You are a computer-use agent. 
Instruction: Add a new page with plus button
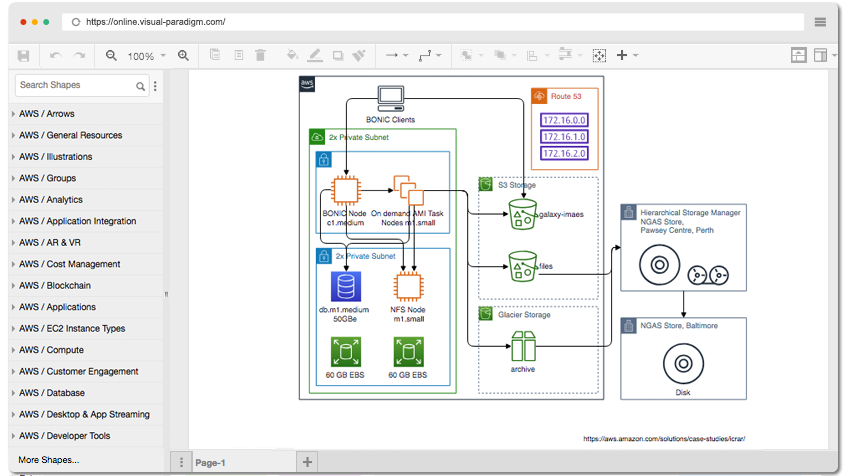pyautogui.click(x=307, y=462)
